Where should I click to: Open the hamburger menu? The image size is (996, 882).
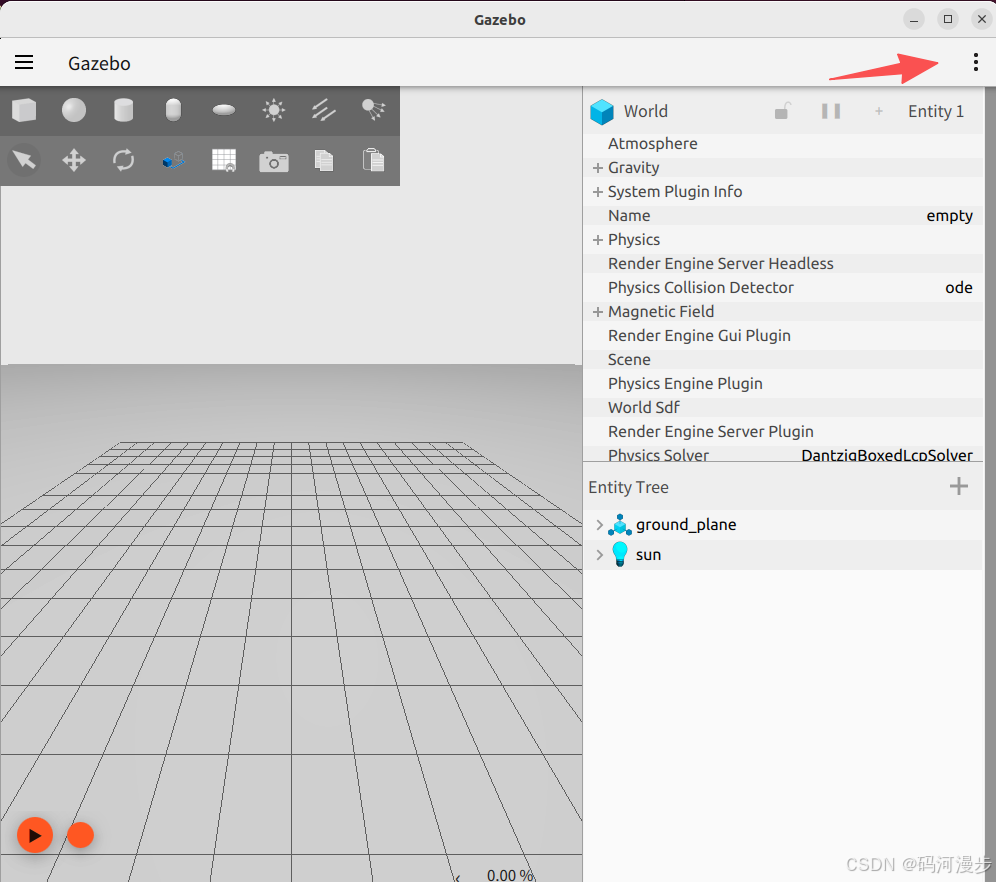(x=24, y=62)
